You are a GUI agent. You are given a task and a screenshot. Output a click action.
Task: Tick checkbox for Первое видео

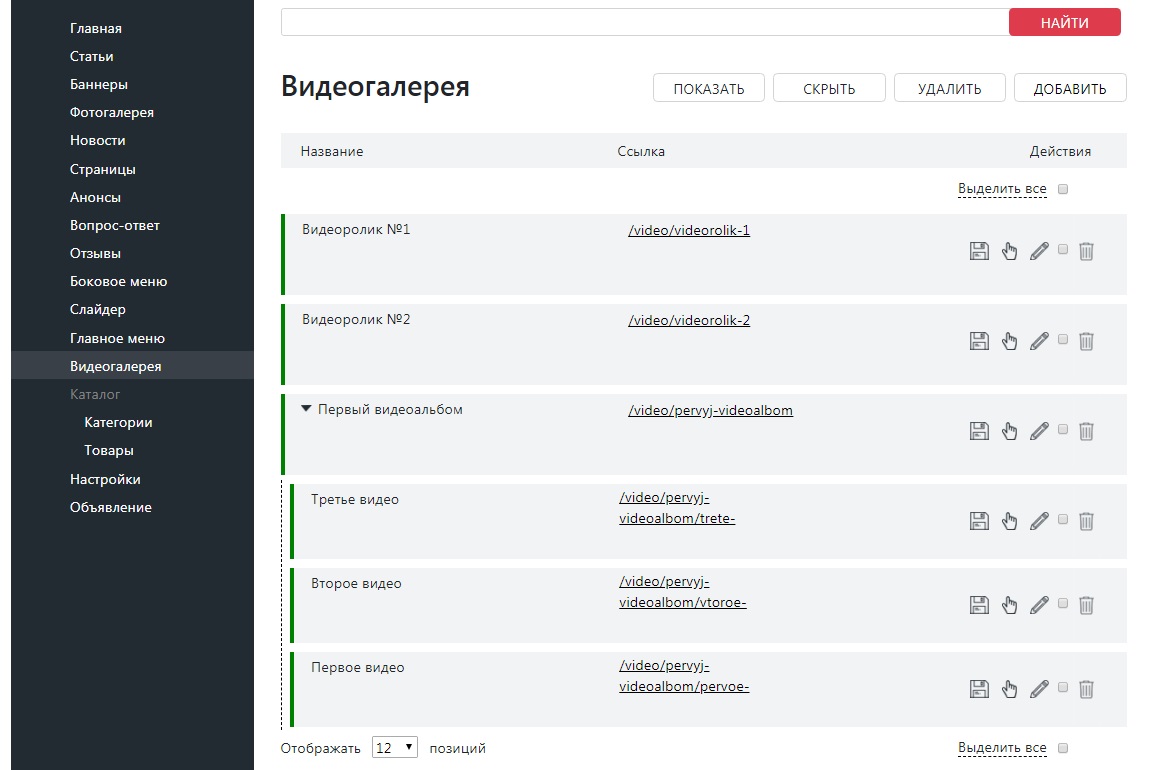[1063, 687]
